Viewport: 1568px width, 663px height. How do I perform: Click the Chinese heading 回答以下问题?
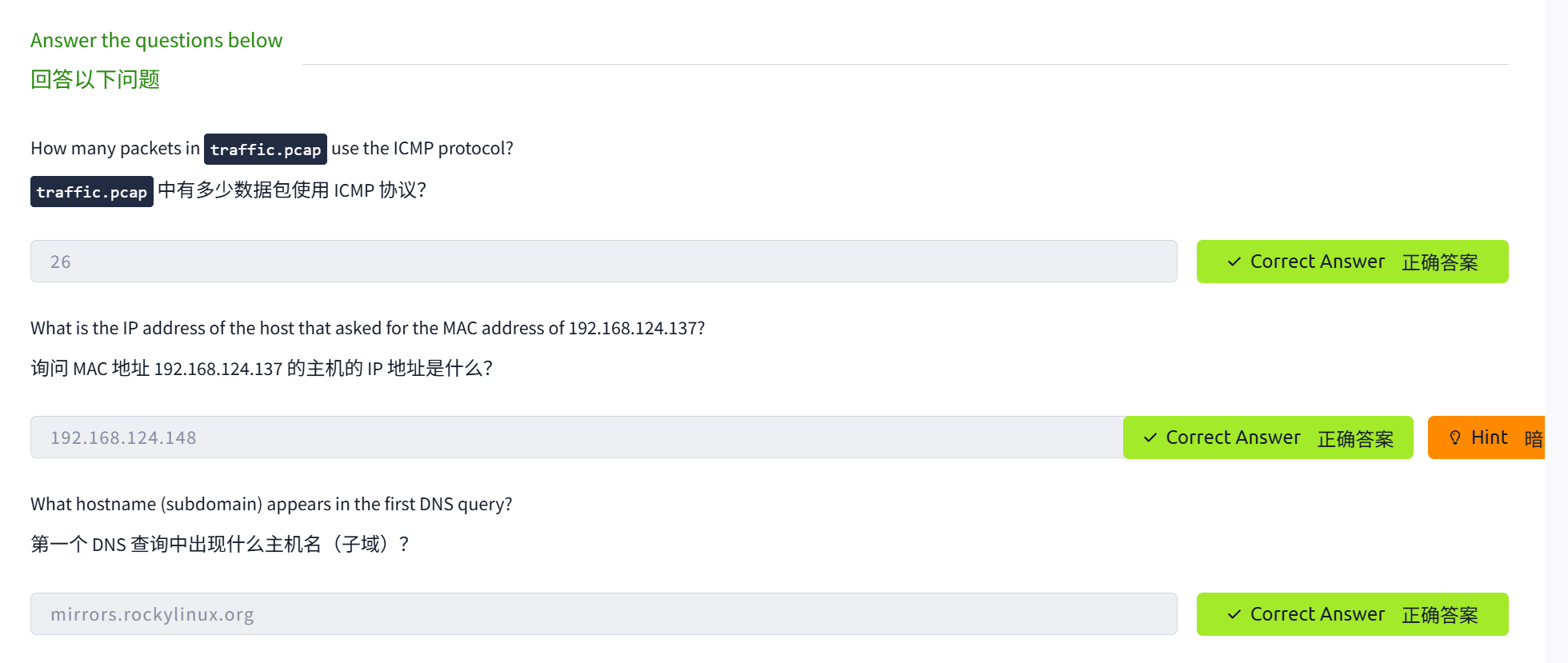pyautogui.click(x=95, y=80)
